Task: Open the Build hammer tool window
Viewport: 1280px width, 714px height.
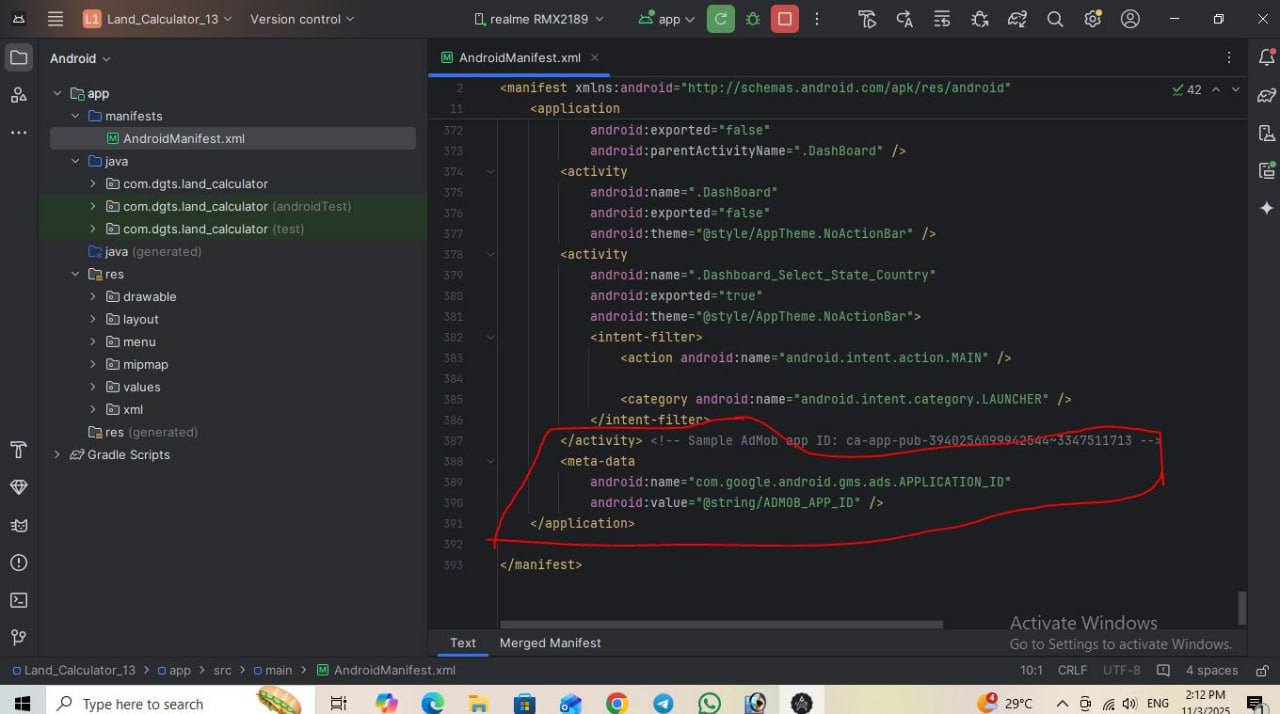Action: pyautogui.click(x=18, y=450)
